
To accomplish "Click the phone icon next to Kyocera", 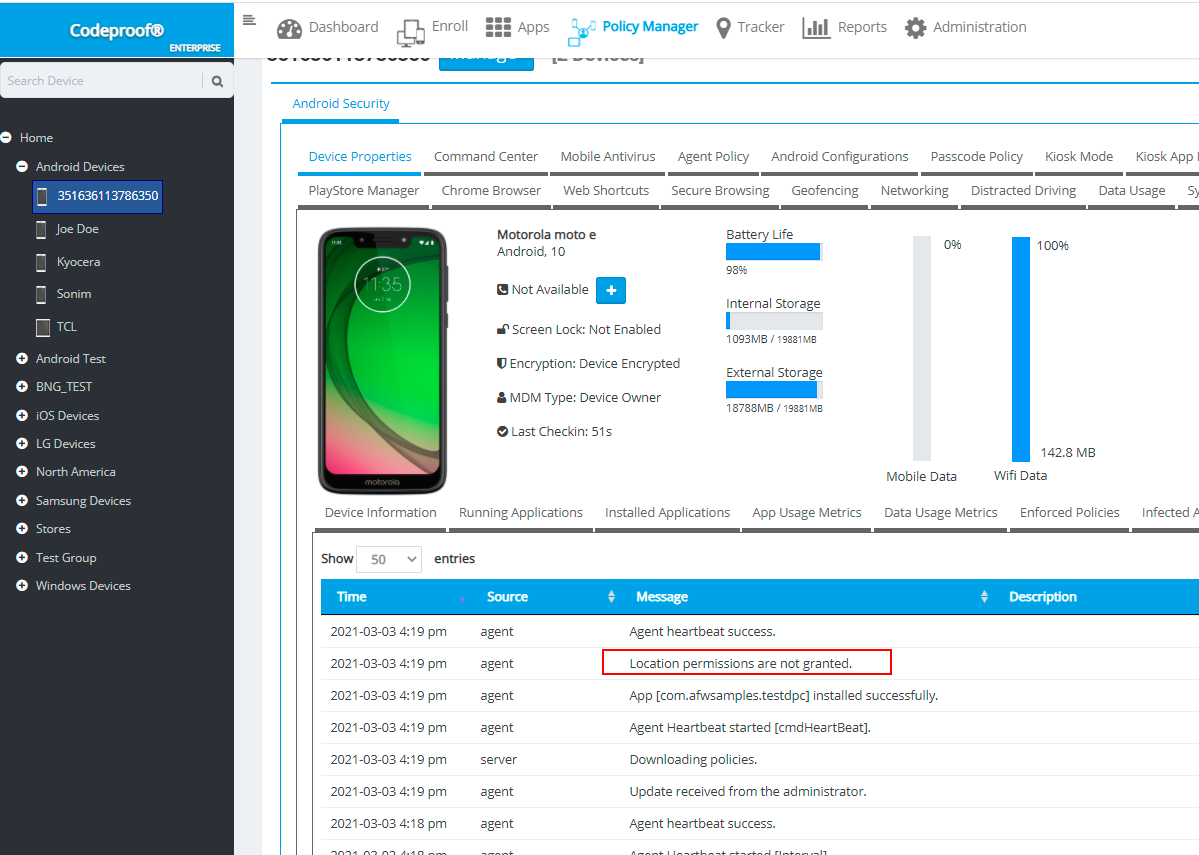I will (x=41, y=262).
